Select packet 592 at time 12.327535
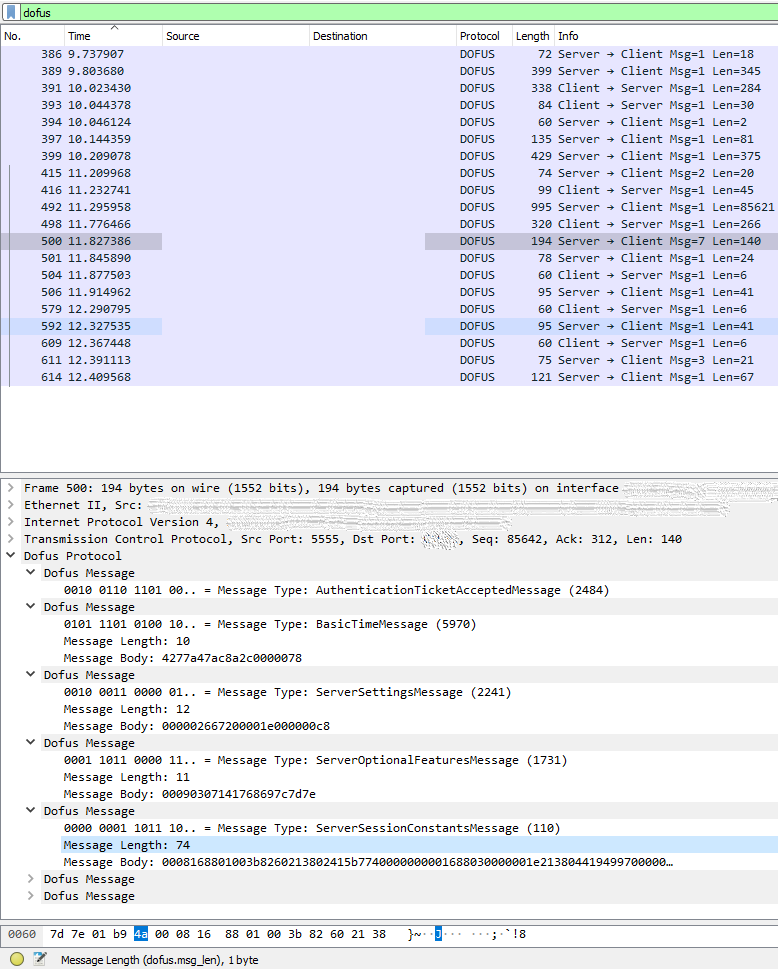This screenshot has height=969, width=778. tap(389, 326)
